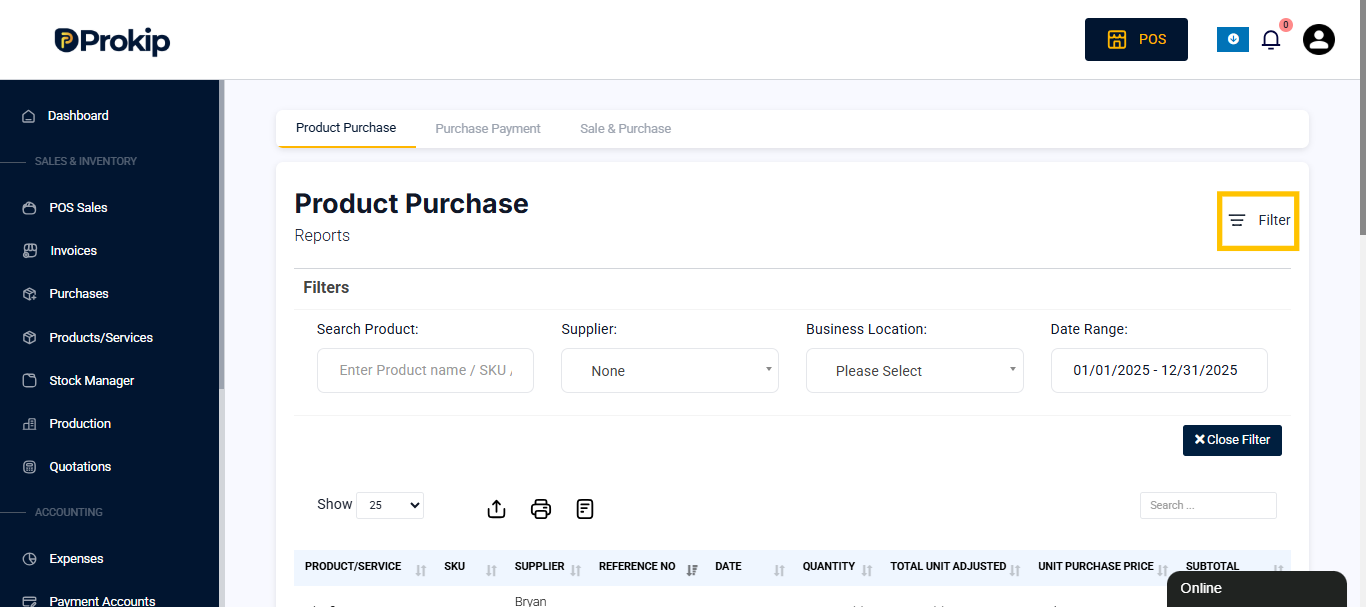Open POS Sales menu item
1366x607 pixels.
tap(78, 208)
